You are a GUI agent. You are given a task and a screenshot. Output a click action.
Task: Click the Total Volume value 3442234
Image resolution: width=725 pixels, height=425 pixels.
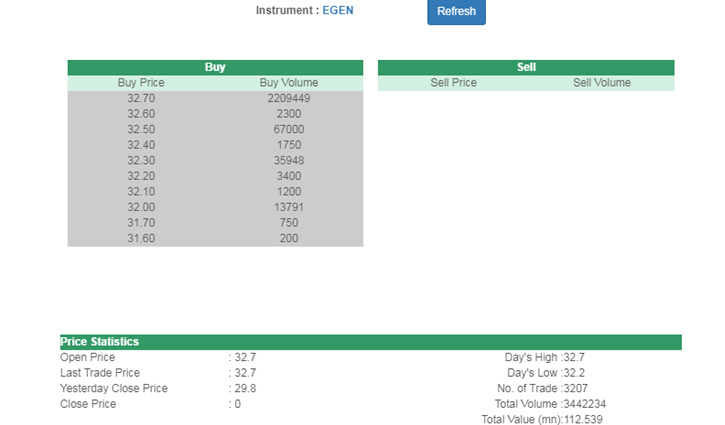pos(584,404)
